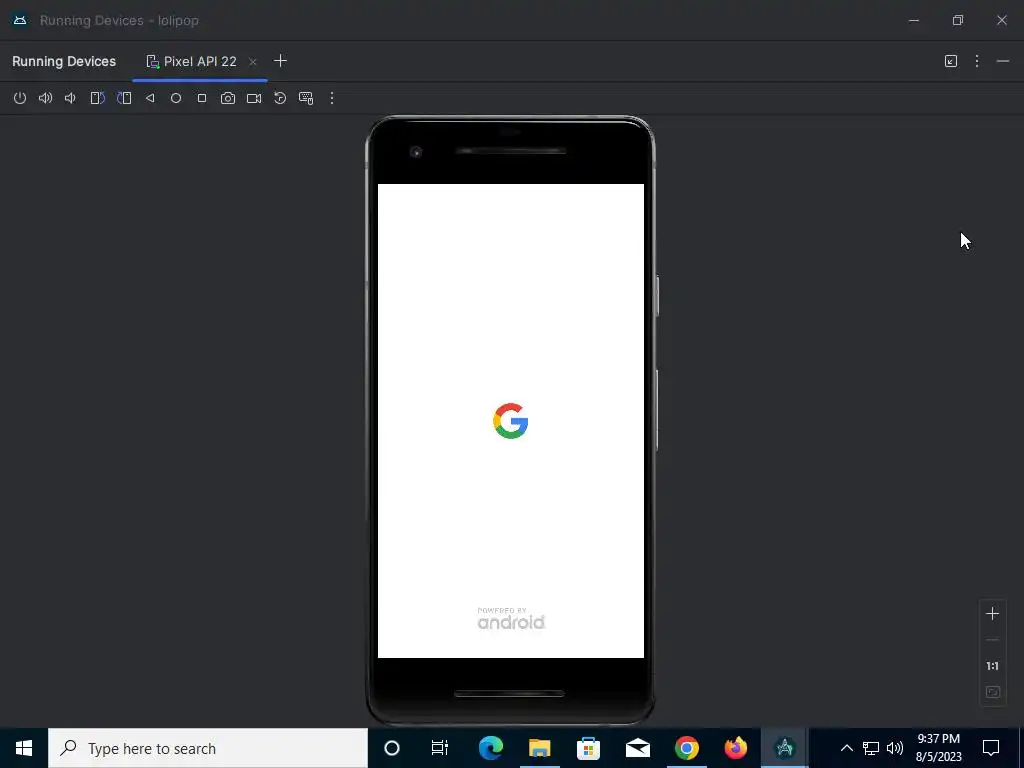The width and height of the screenshot is (1024, 768).
Task: Click the Volume Down icon
Action: point(71,98)
